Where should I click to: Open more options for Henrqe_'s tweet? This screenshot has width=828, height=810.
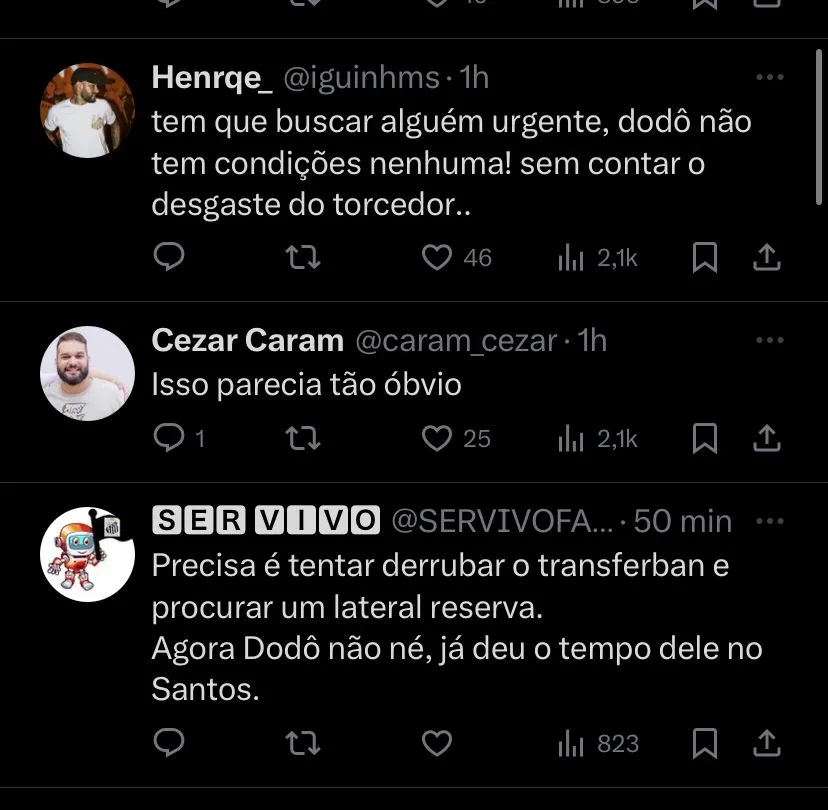[769, 78]
